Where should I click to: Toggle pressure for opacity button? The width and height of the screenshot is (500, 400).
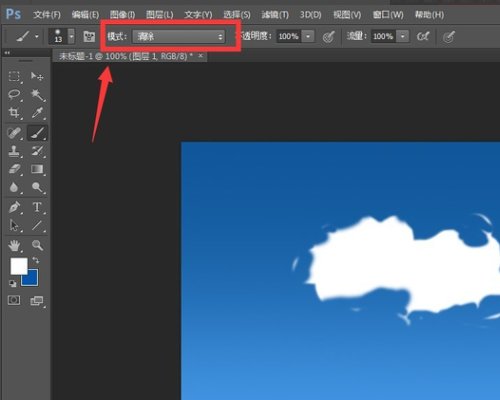click(x=329, y=37)
